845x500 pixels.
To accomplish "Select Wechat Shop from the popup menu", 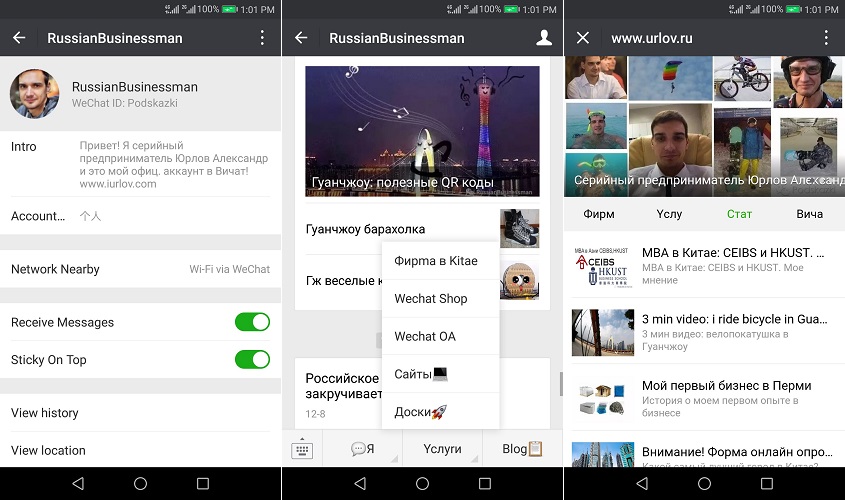I will click(431, 298).
